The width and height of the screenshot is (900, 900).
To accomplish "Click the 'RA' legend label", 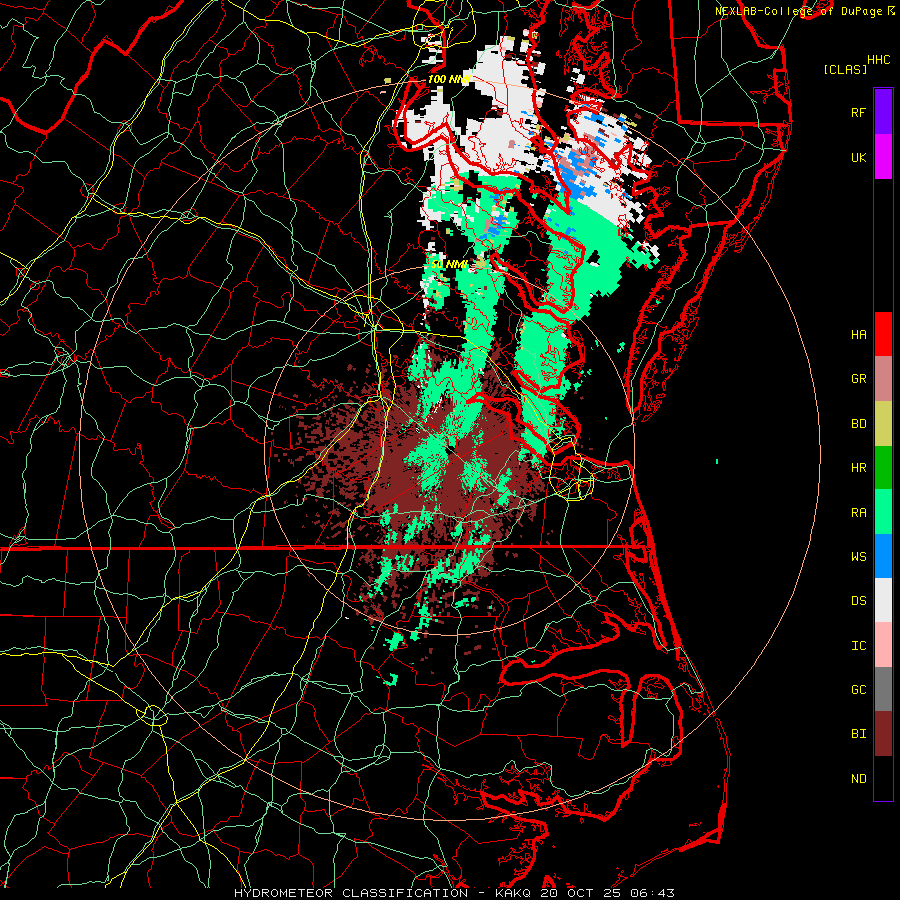I will (x=858, y=513).
